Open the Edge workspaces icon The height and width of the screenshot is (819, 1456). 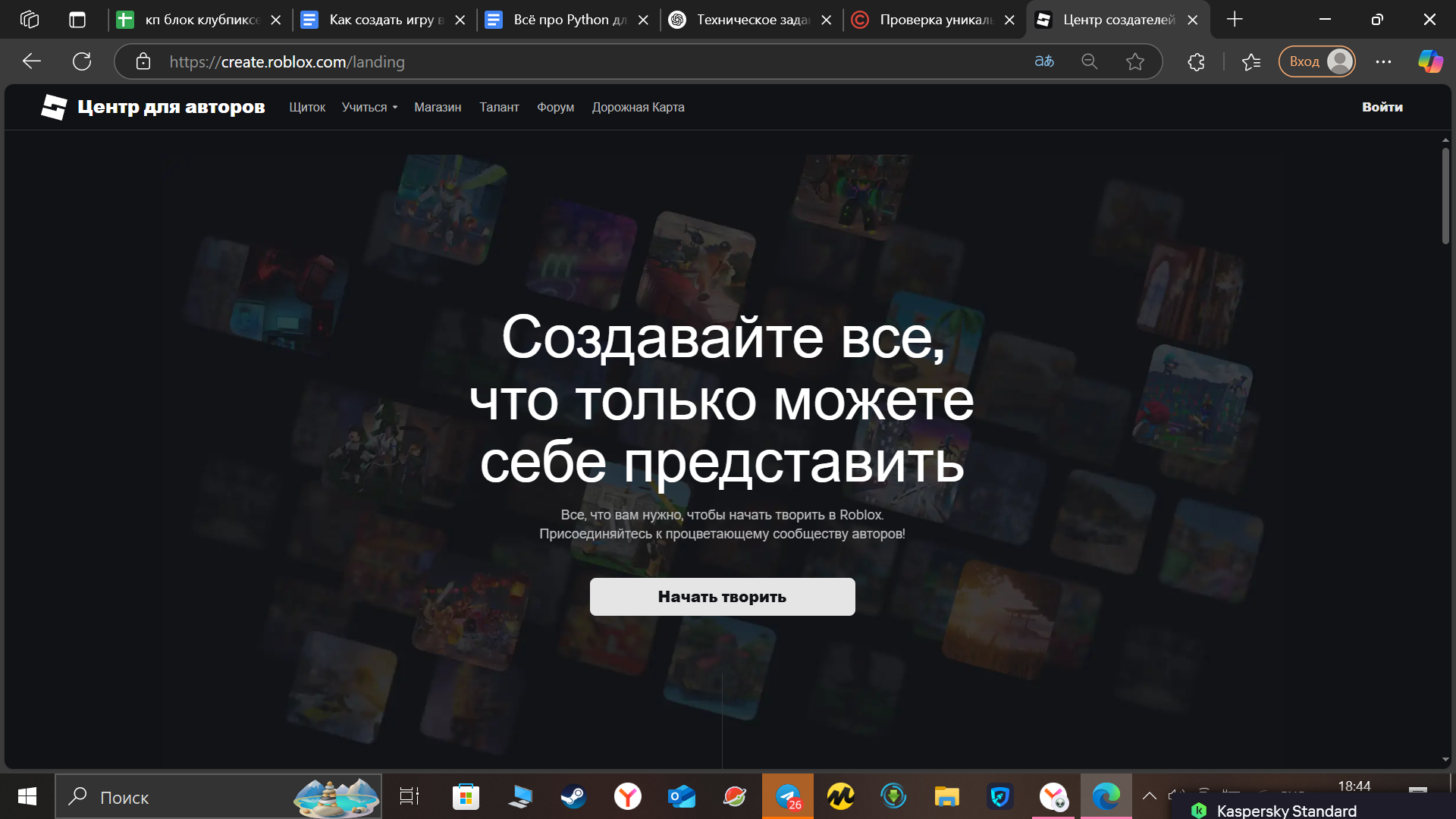click(30, 20)
